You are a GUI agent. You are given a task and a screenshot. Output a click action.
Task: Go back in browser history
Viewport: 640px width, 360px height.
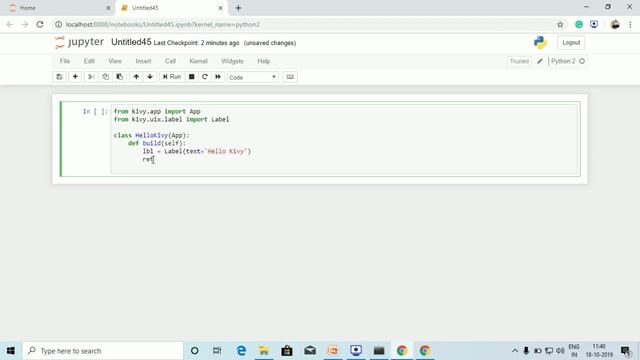click(x=10, y=24)
